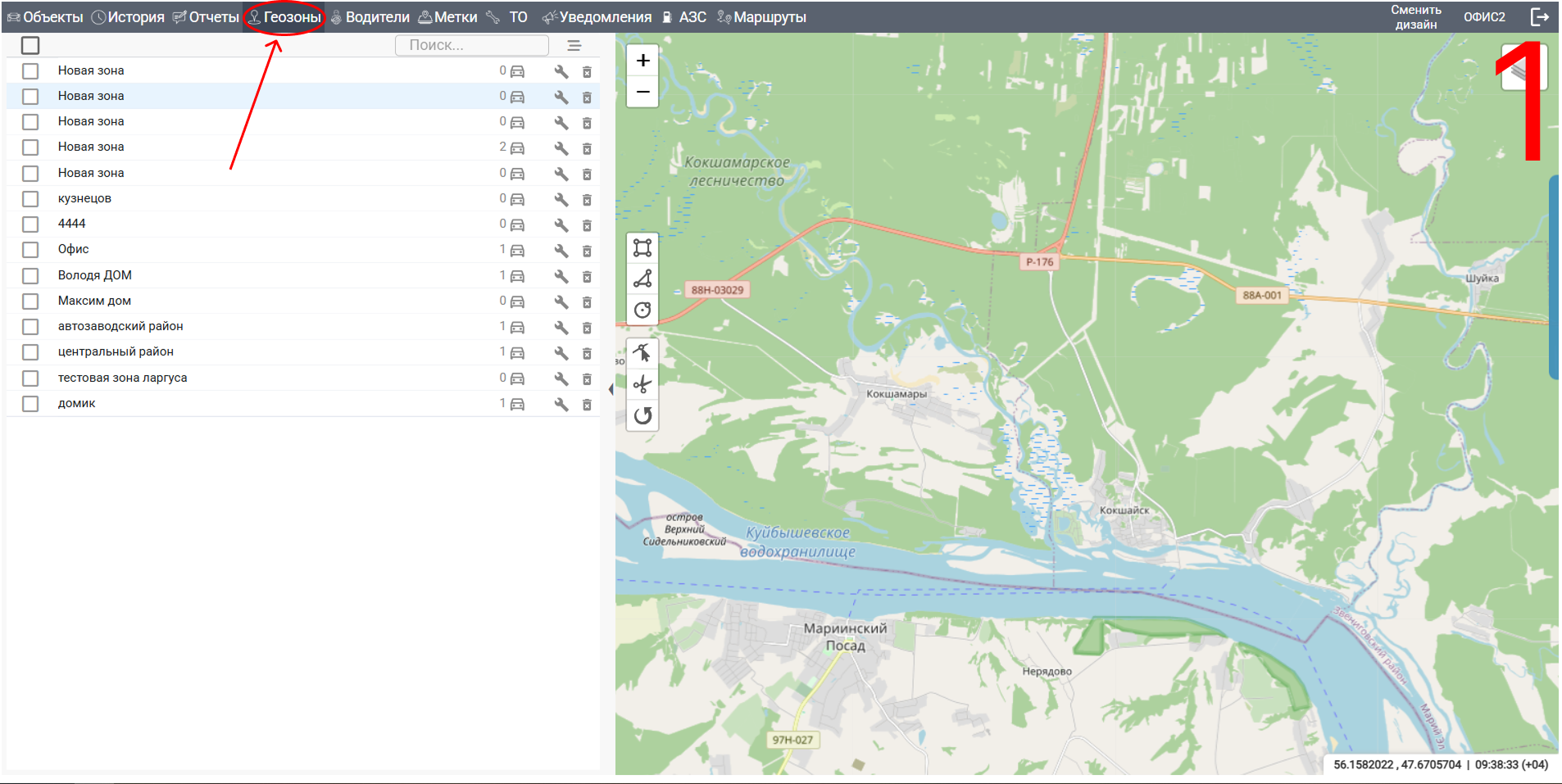
Task: Select the автозаводский район geozone entry
Action: [x=120, y=326]
